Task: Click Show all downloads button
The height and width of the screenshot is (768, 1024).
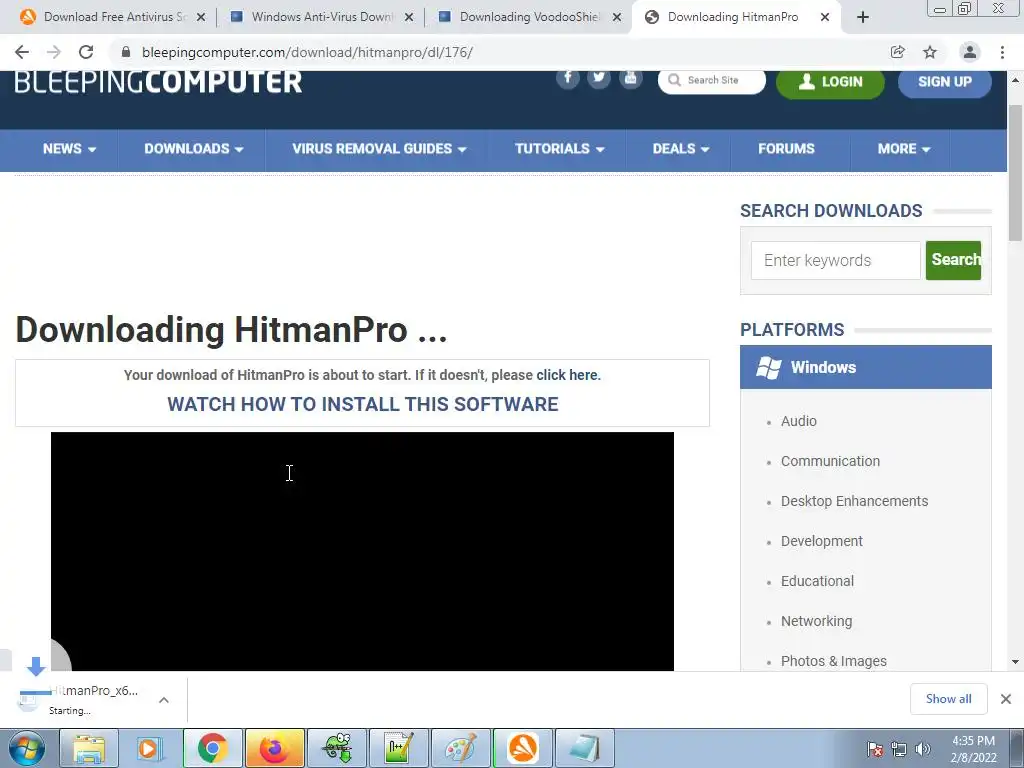Action: click(x=948, y=699)
